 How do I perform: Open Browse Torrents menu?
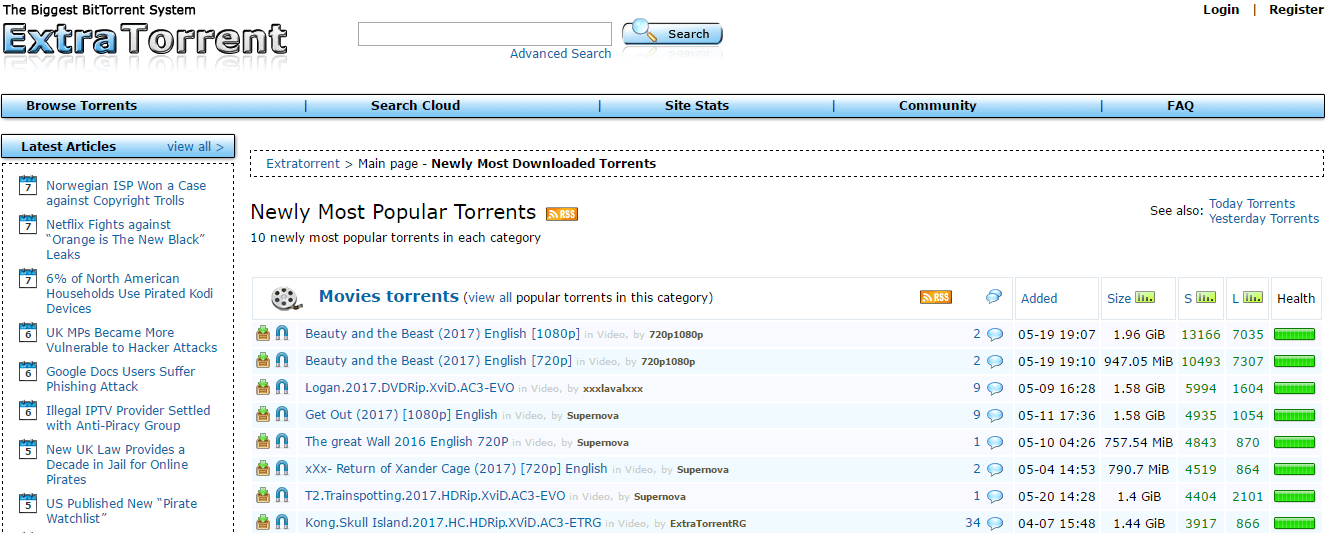[82, 106]
